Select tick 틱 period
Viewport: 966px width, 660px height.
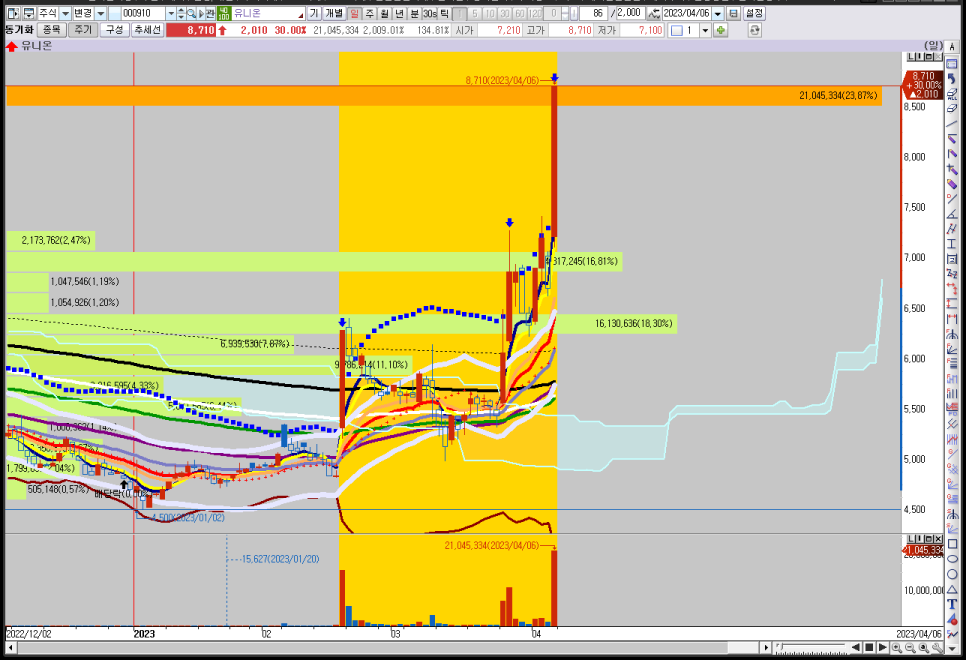pyautogui.click(x=444, y=13)
